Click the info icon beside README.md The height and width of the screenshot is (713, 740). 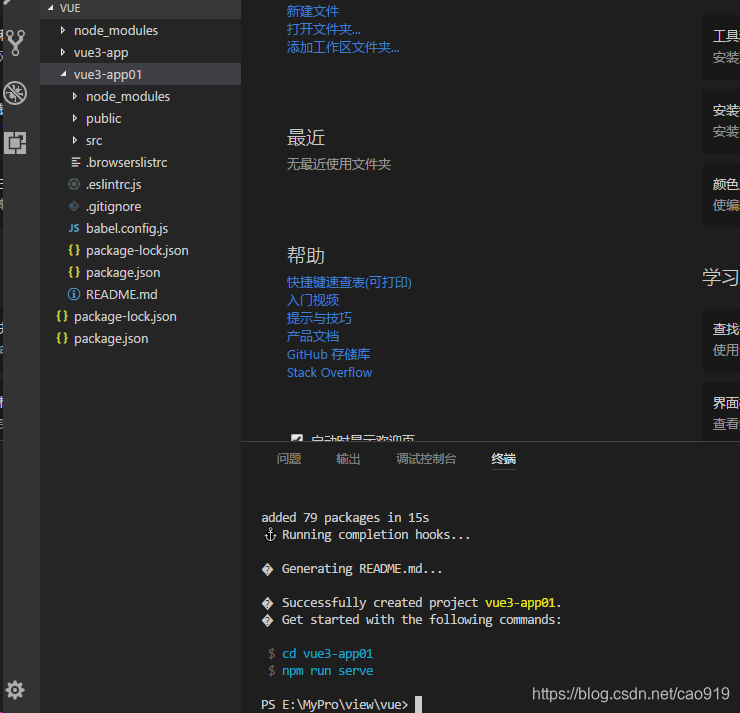click(74, 294)
